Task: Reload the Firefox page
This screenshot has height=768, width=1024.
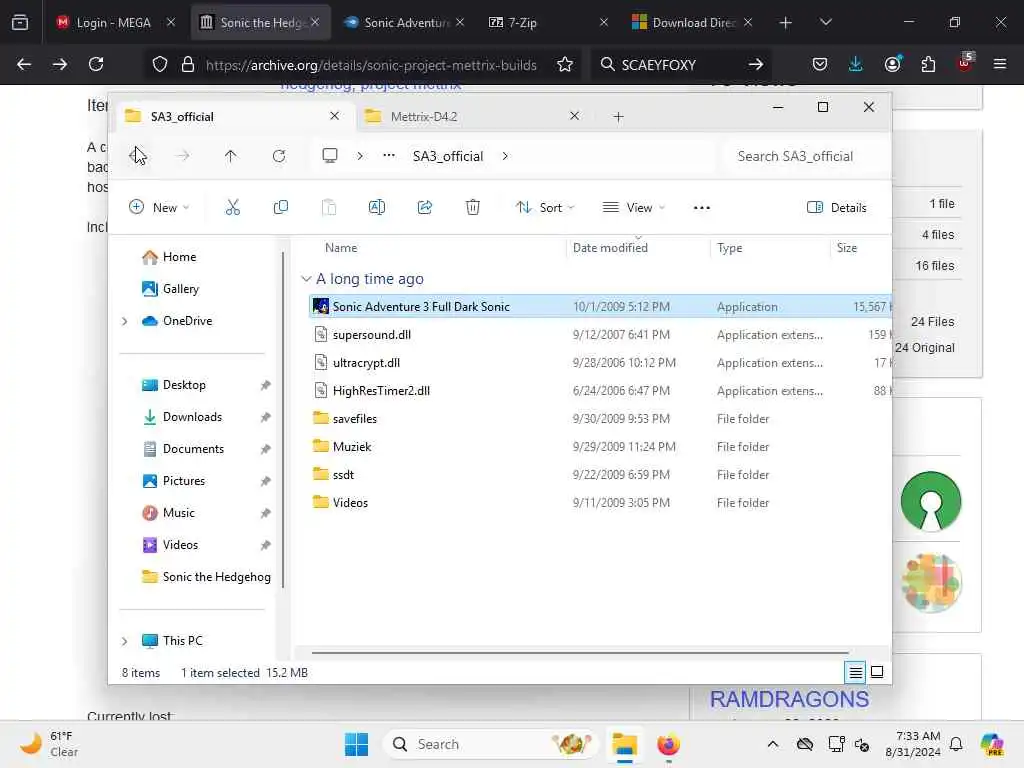Action: [x=96, y=64]
